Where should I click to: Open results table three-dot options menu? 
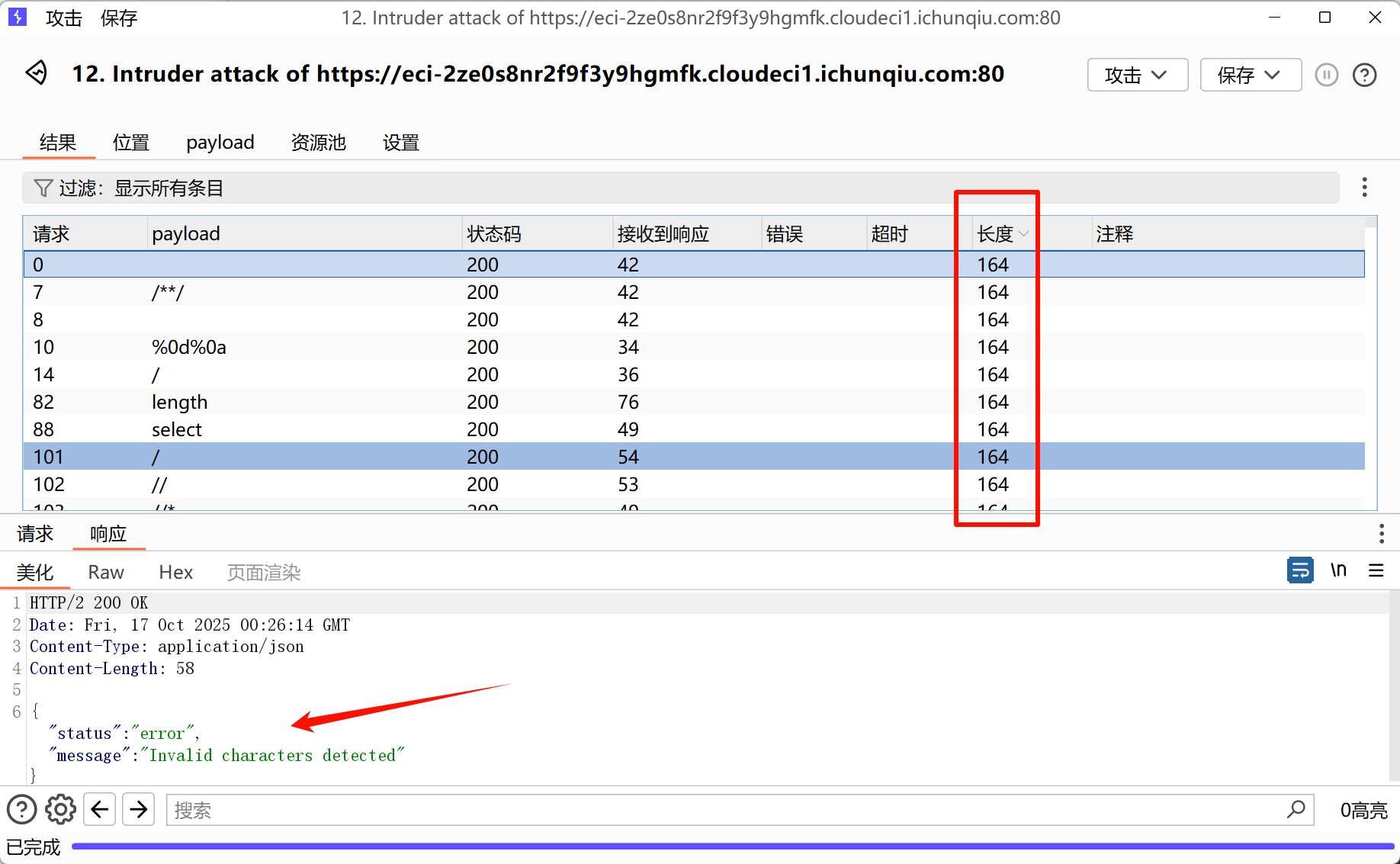[x=1364, y=188]
